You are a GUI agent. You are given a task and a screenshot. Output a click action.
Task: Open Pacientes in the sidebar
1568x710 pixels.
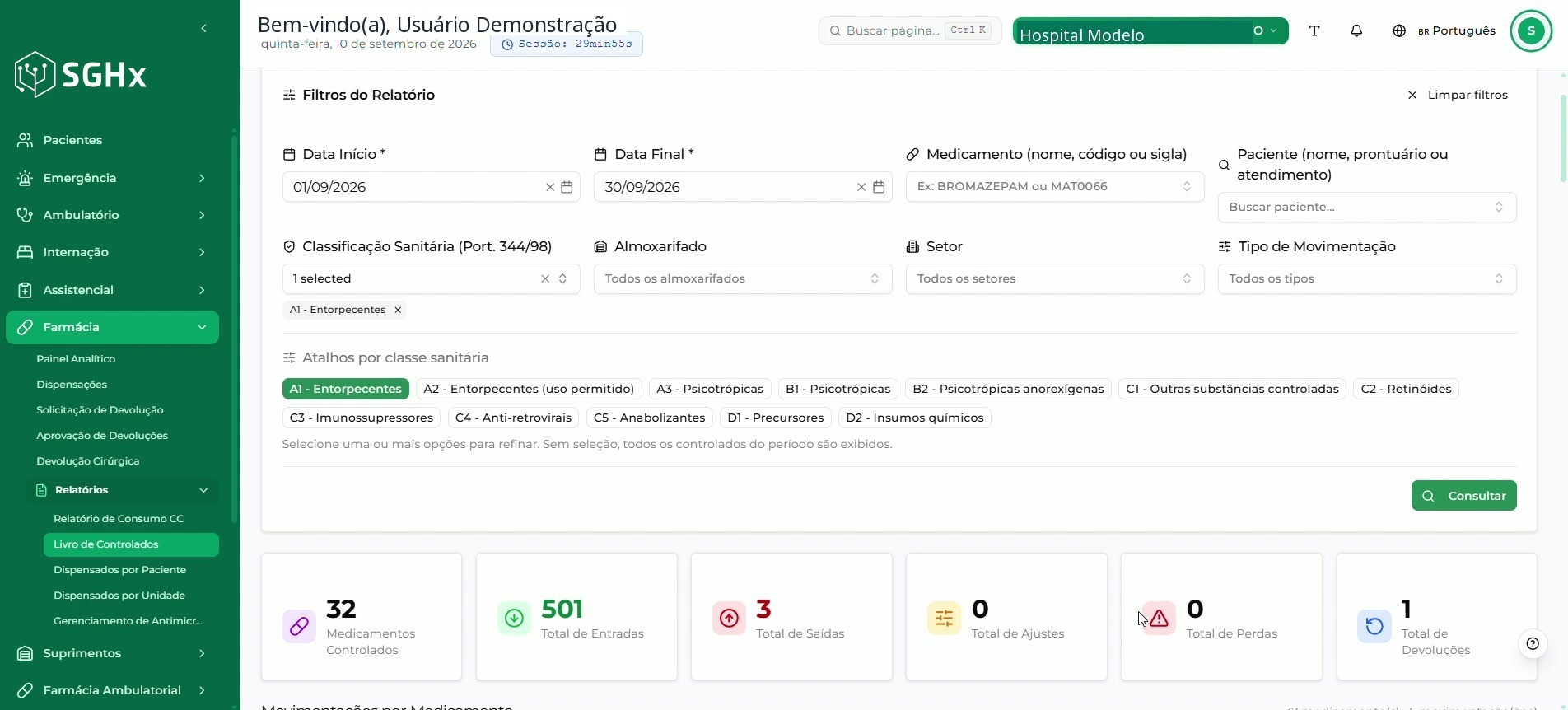112,140
